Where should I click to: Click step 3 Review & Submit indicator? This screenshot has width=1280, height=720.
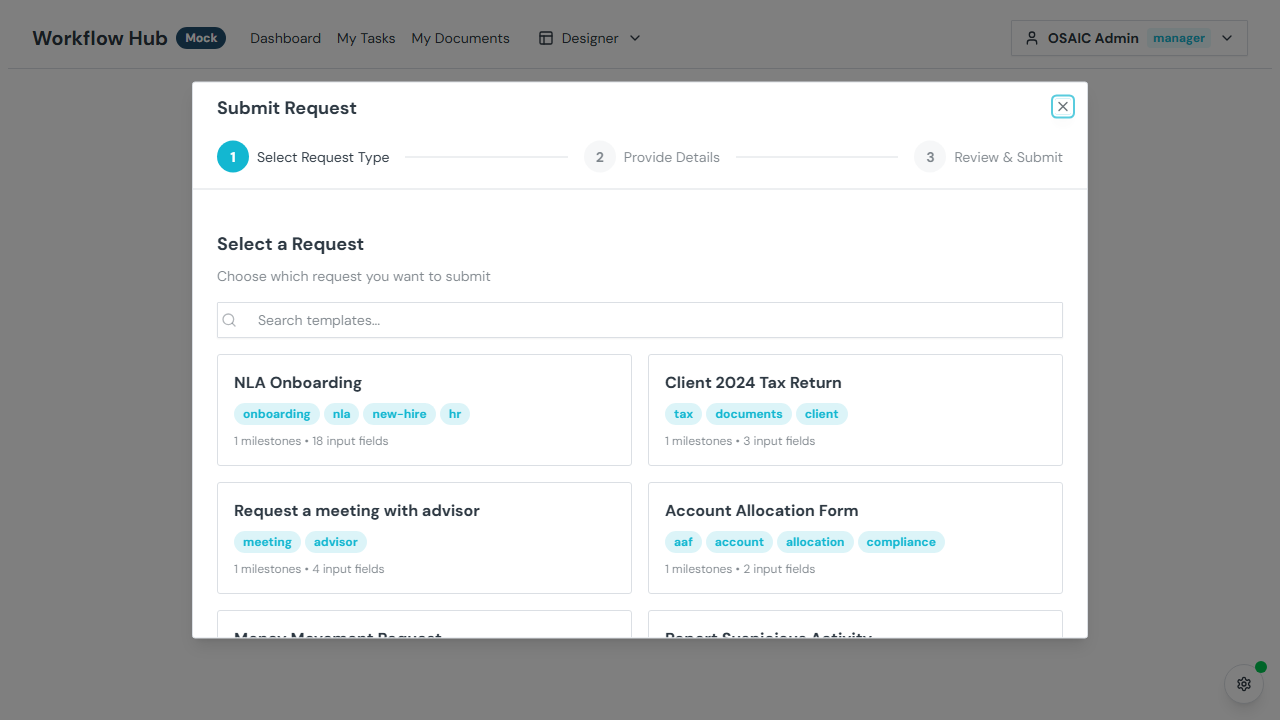coord(930,157)
